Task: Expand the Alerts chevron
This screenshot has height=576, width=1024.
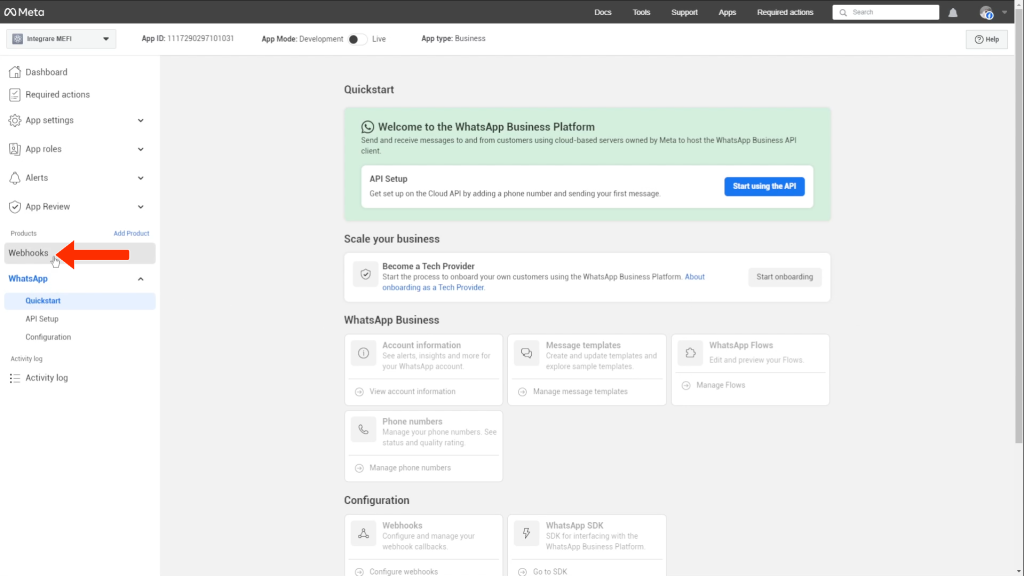Action: [140, 178]
